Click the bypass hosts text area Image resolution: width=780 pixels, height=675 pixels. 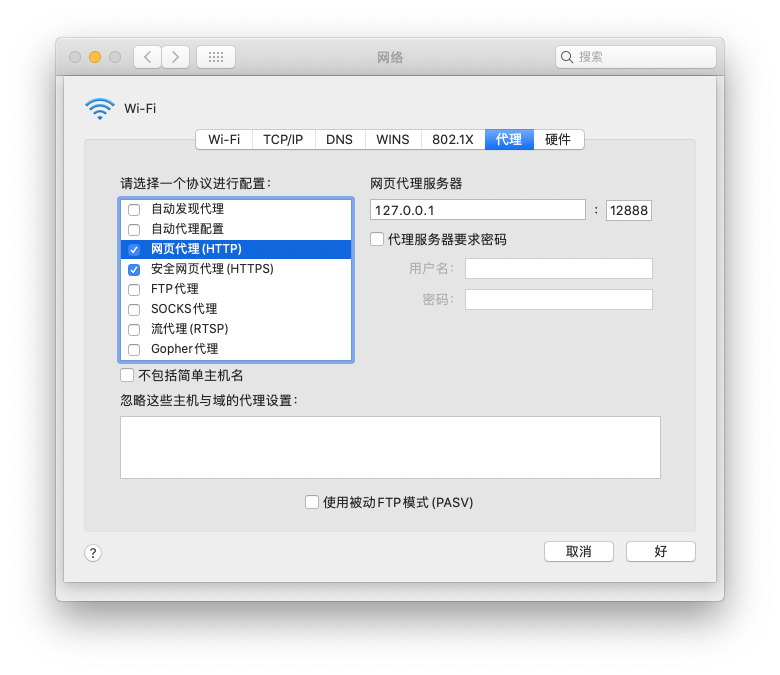(390, 448)
